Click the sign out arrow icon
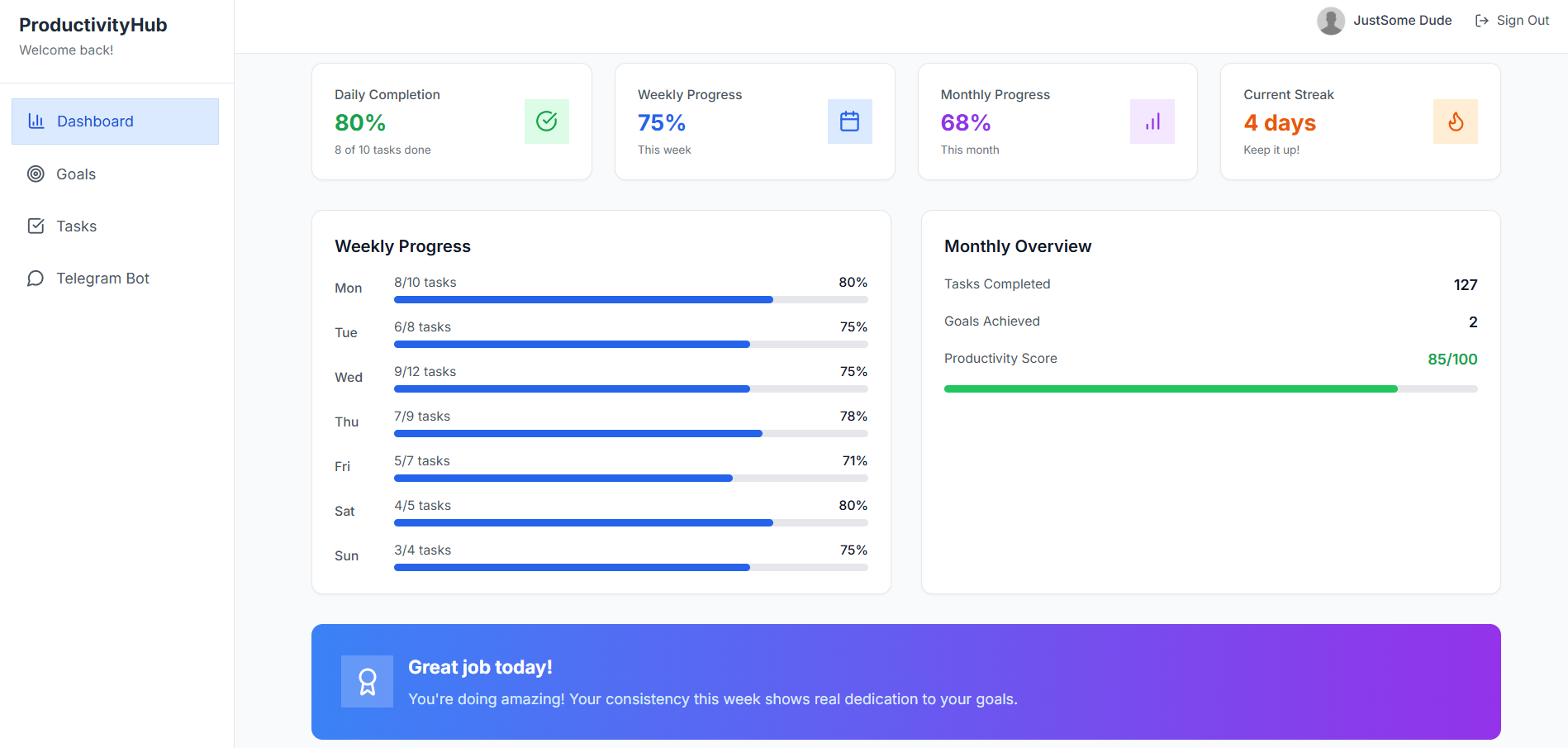Screen dimensions: 1568x748 coord(1480,20)
